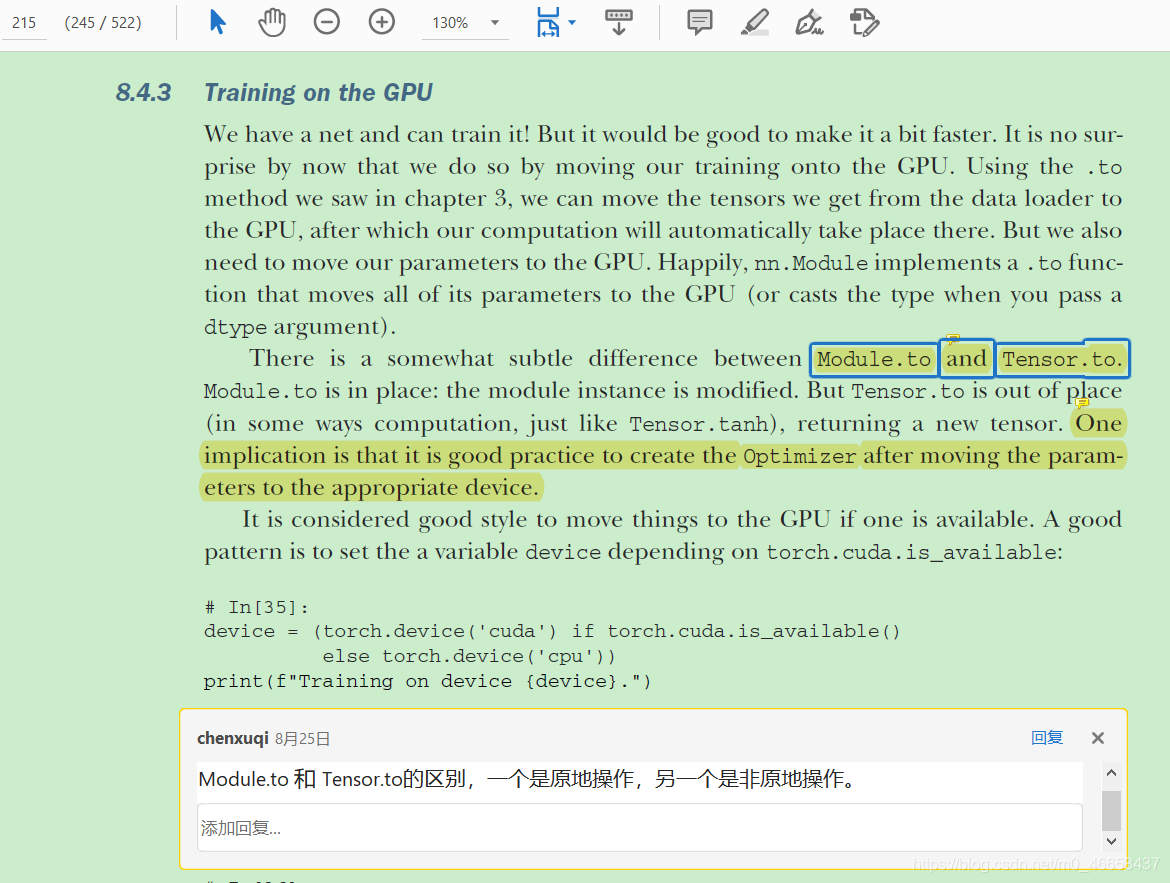Click the comment date 8月25日
Screen dimensions: 1170x883
tap(302, 739)
